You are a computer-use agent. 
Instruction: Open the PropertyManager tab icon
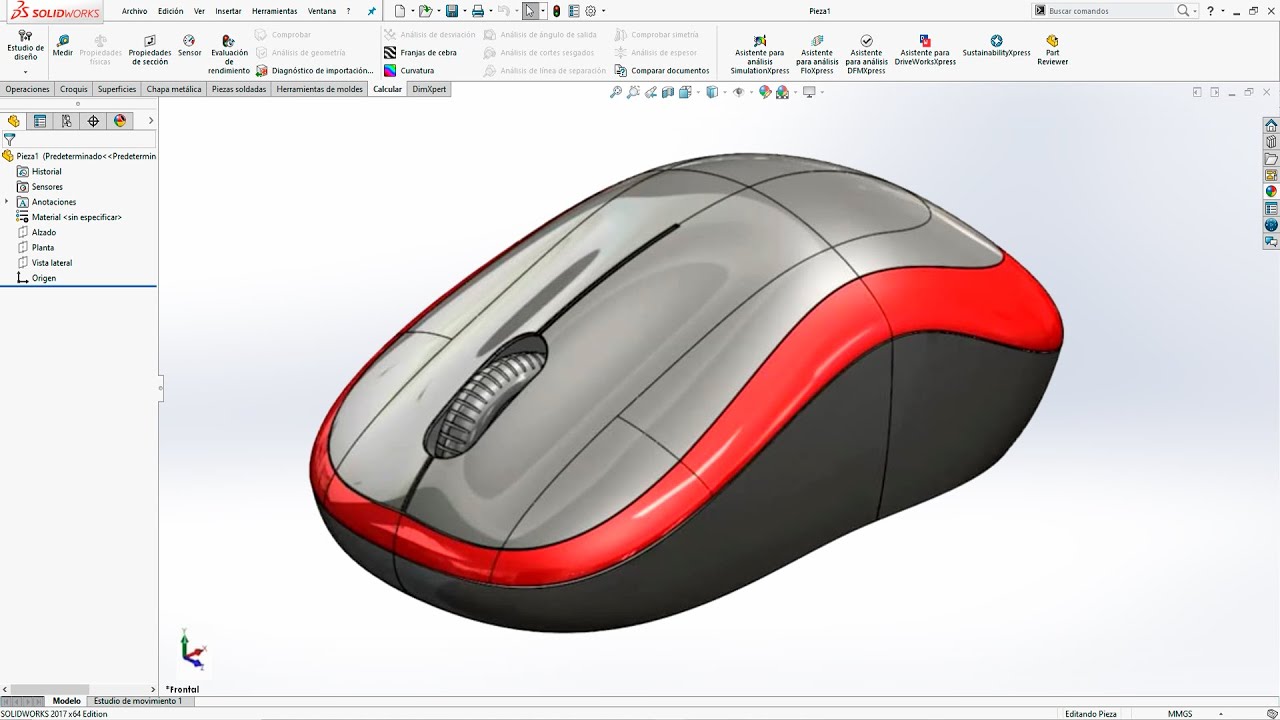pyautogui.click(x=40, y=121)
